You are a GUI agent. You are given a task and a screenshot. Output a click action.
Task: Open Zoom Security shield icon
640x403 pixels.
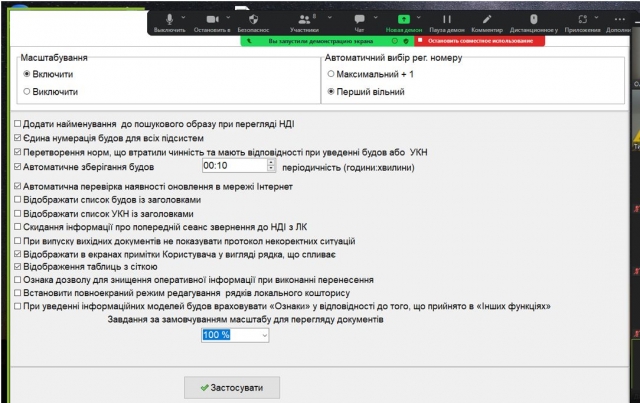pyautogui.click(x=253, y=19)
